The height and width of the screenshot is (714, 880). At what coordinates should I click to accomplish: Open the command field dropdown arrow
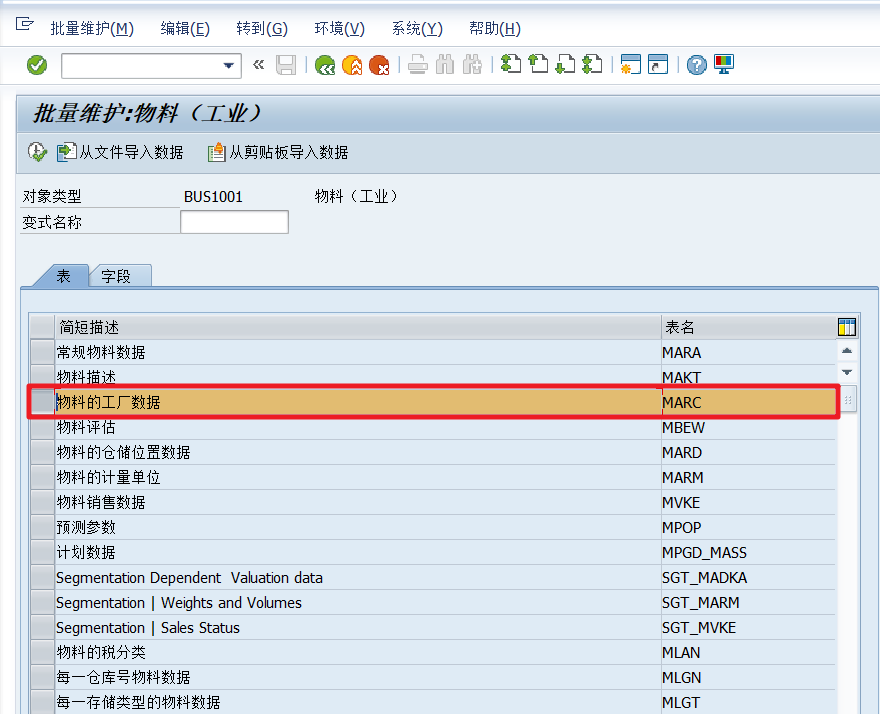click(228, 65)
